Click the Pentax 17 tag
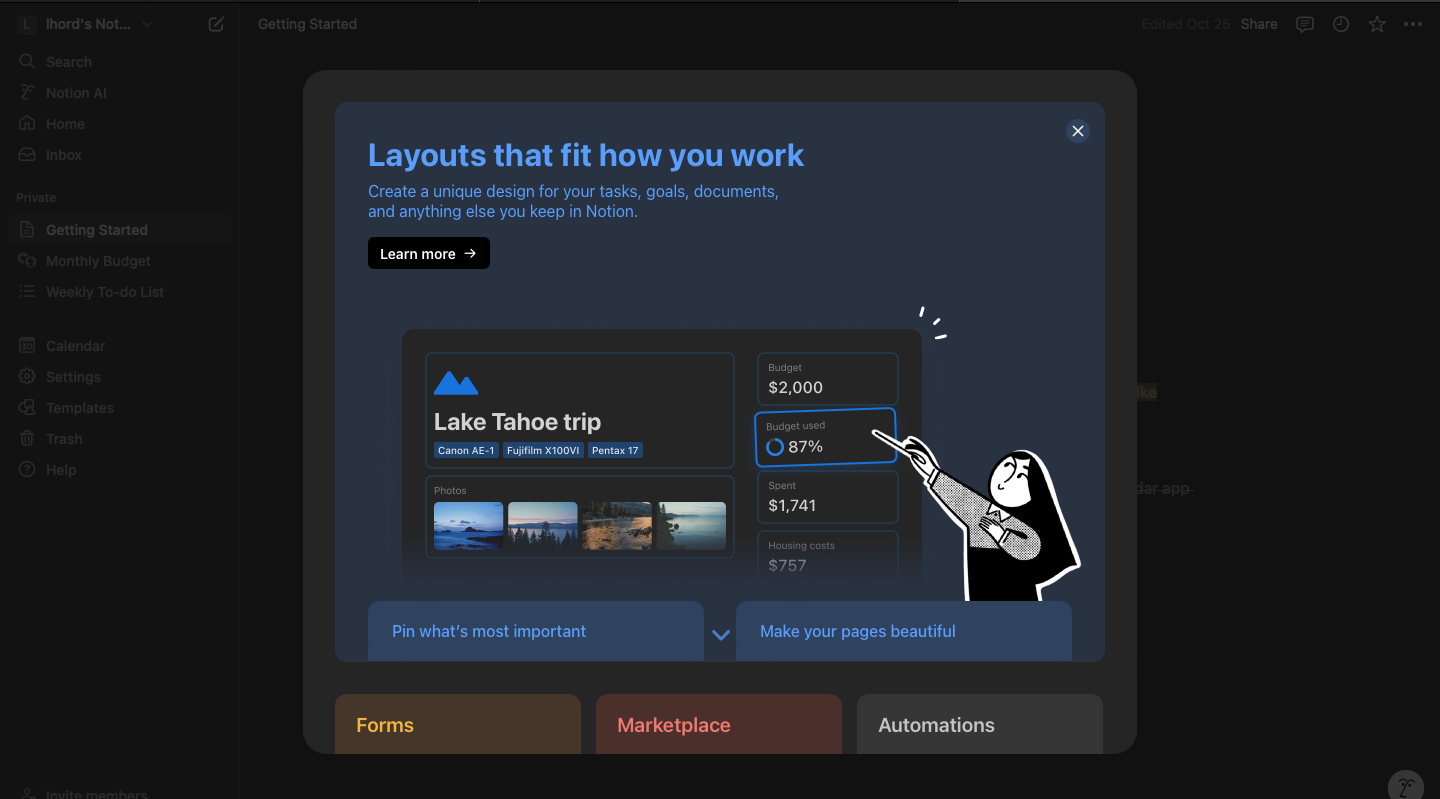1440x799 pixels. tap(615, 450)
